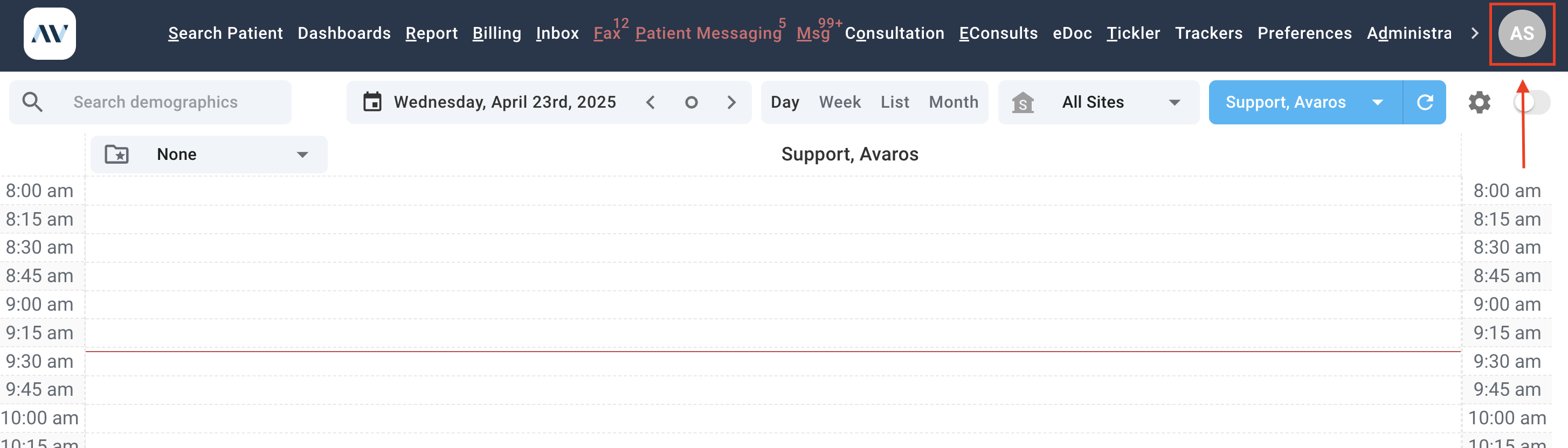Switch to Month view
The image size is (1568, 448).
click(x=953, y=102)
